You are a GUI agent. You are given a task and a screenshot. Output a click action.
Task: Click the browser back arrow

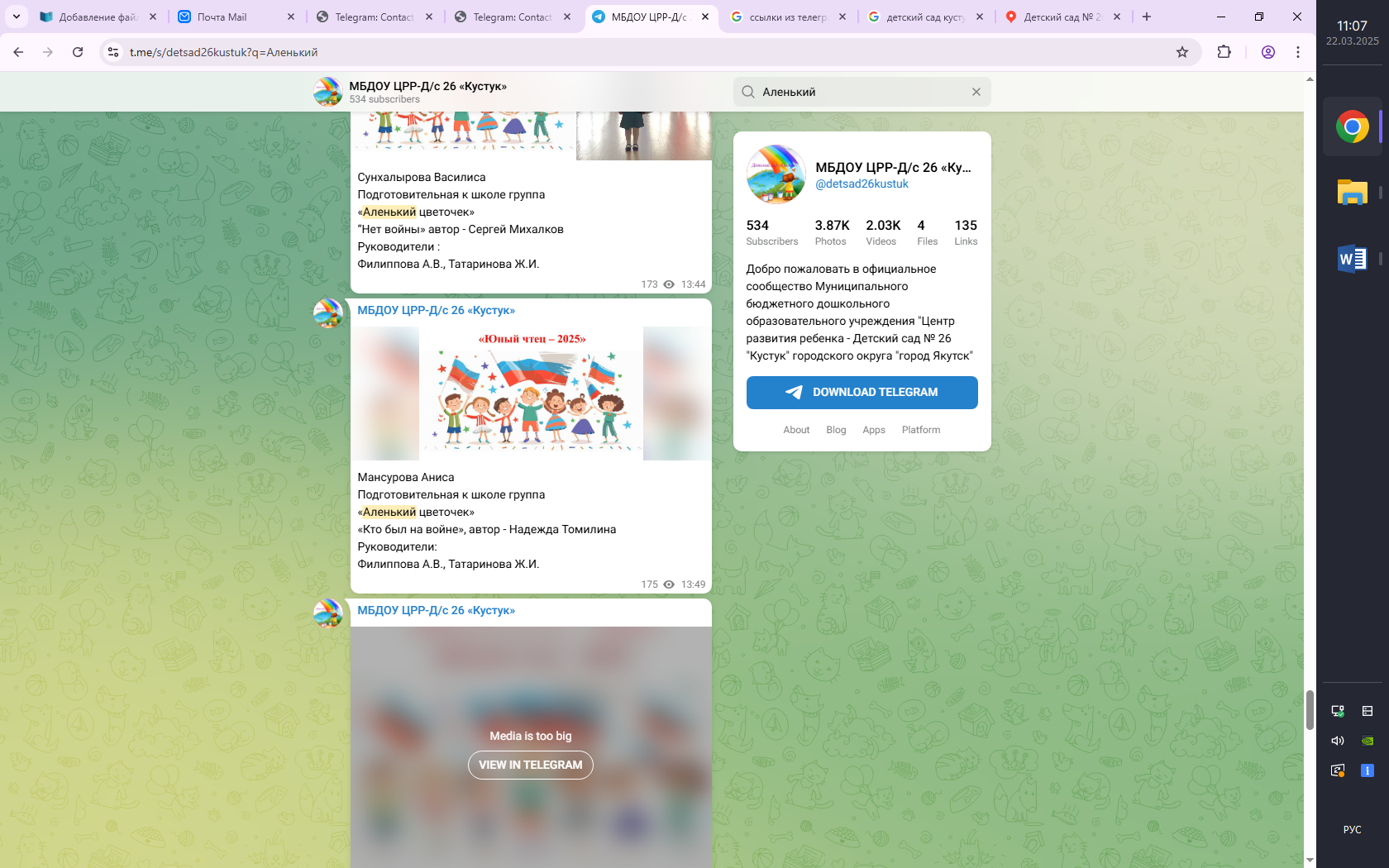(18, 52)
